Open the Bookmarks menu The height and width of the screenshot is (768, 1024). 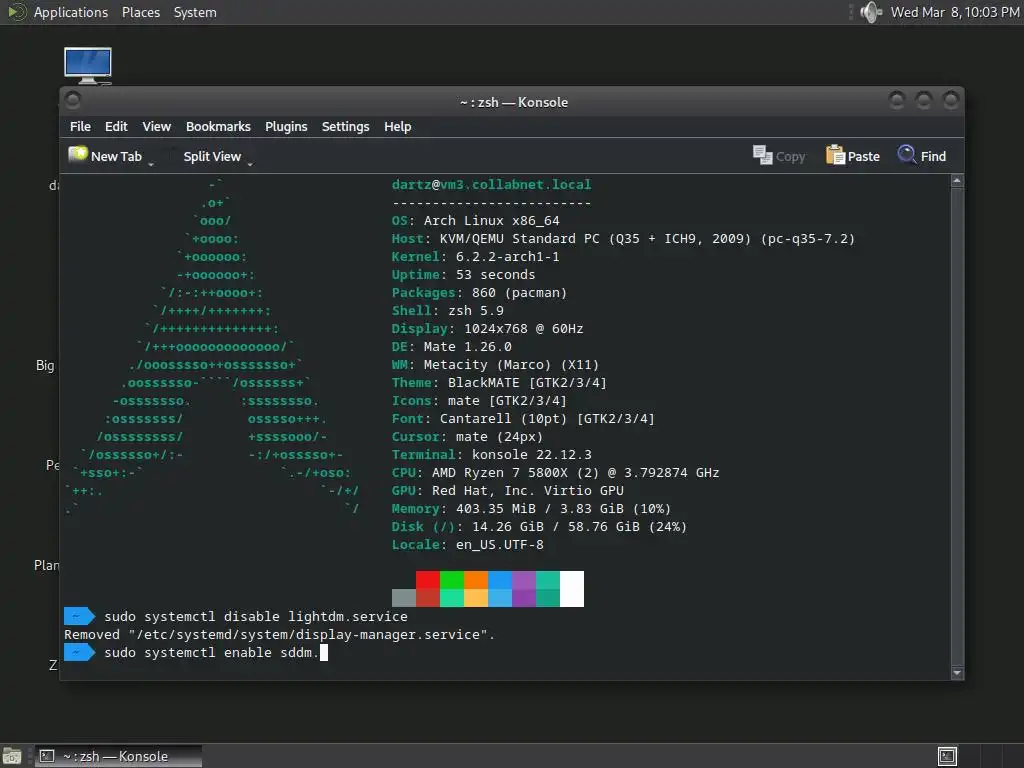218,127
